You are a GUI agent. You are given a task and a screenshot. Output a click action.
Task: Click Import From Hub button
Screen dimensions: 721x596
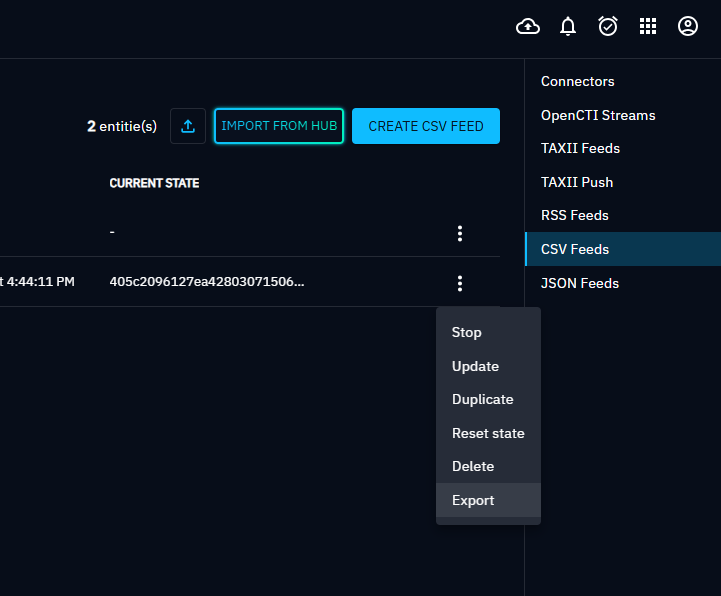tap(279, 126)
